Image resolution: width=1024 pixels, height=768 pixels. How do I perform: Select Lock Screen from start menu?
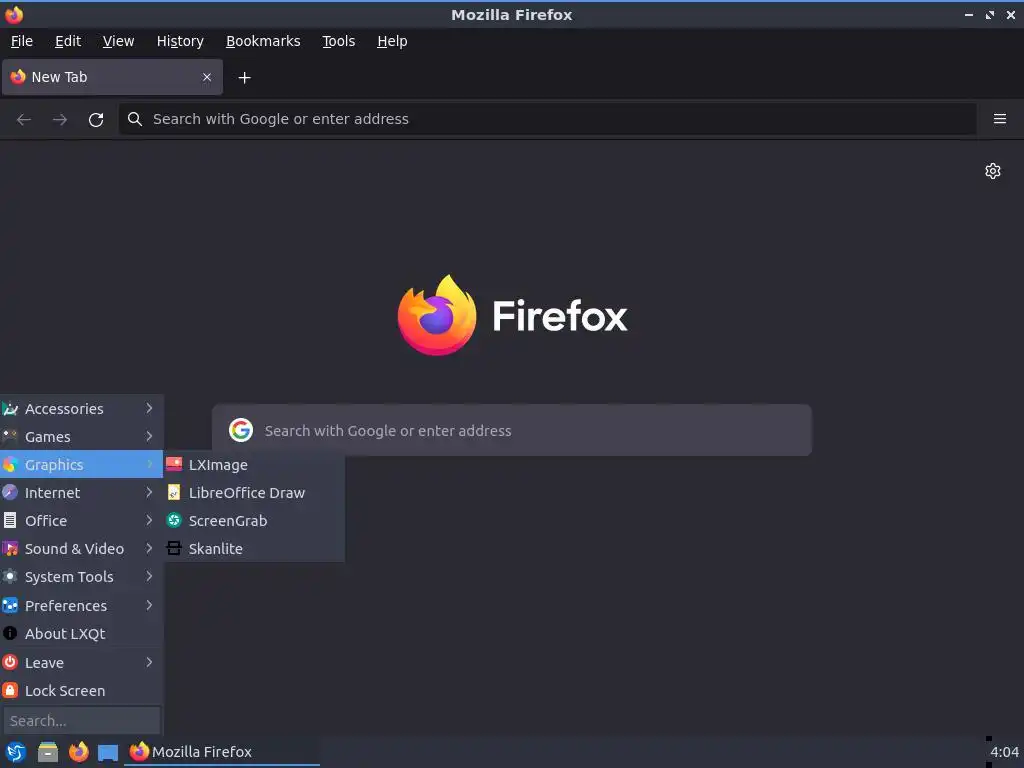click(x=81, y=690)
